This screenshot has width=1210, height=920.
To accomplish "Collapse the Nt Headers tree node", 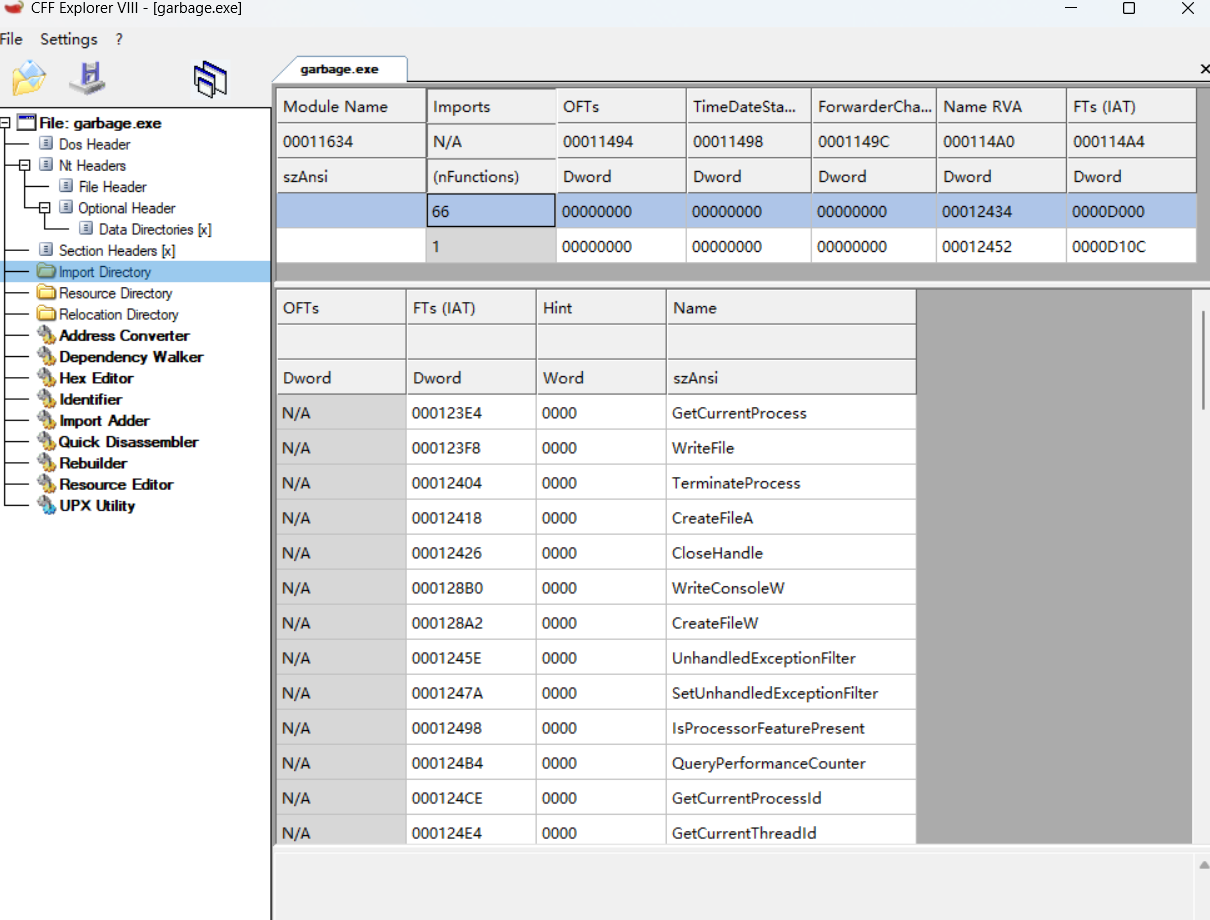I will (x=25, y=165).
